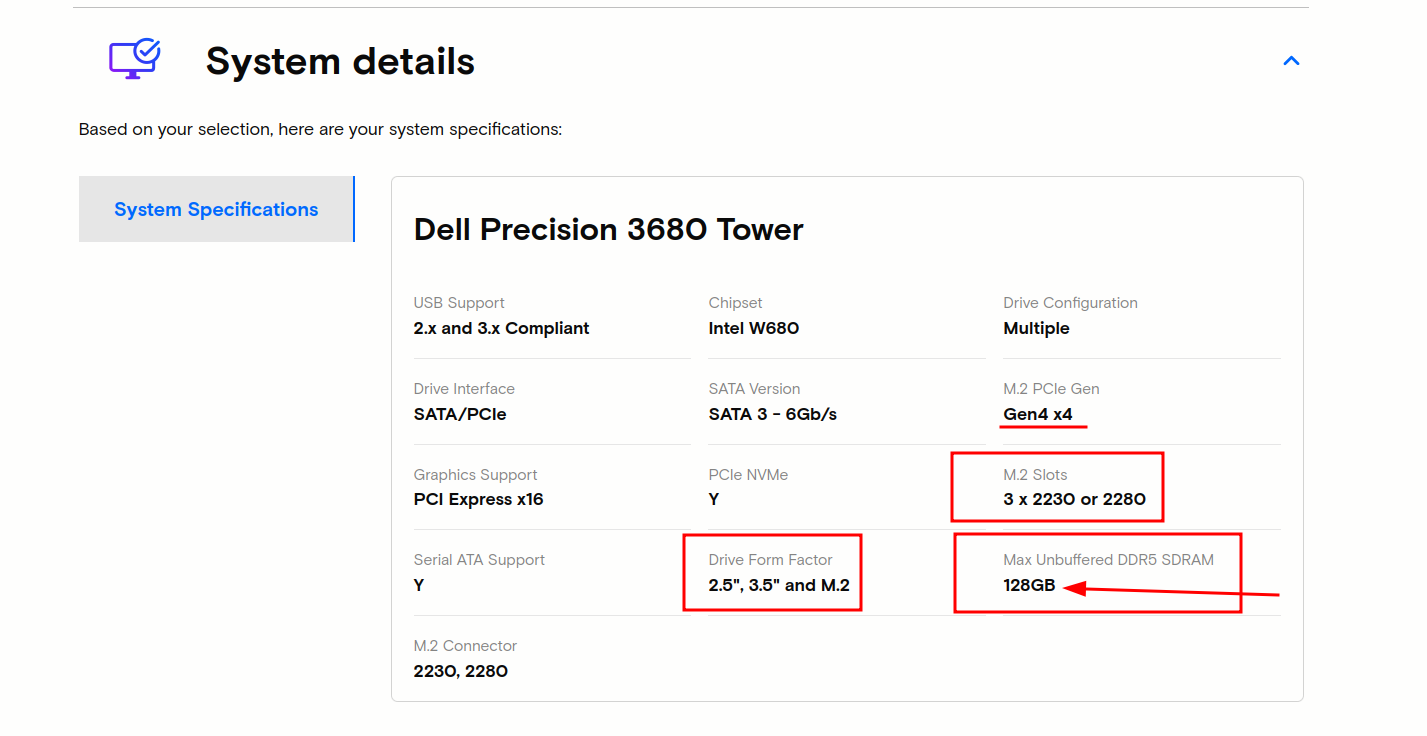Click the Multiple drive configuration value
The image size is (1427, 736).
click(x=1036, y=328)
